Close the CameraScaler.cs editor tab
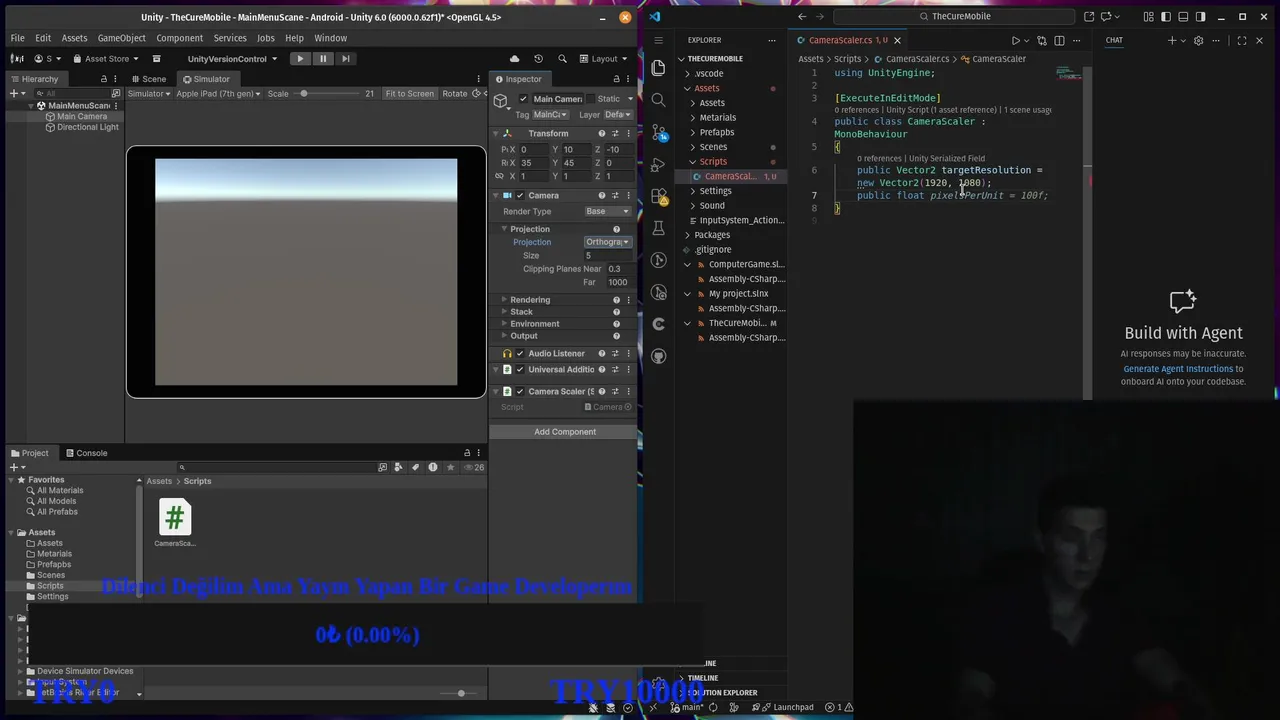Screen dimensions: 1280x720 897,40
